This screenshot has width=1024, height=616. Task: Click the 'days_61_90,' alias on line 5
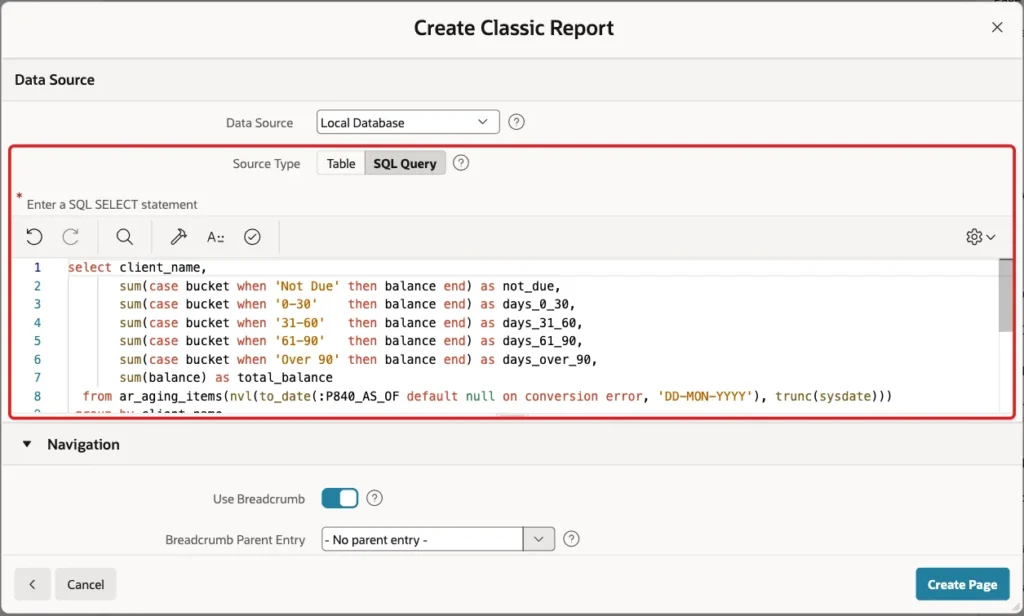click(x=542, y=340)
